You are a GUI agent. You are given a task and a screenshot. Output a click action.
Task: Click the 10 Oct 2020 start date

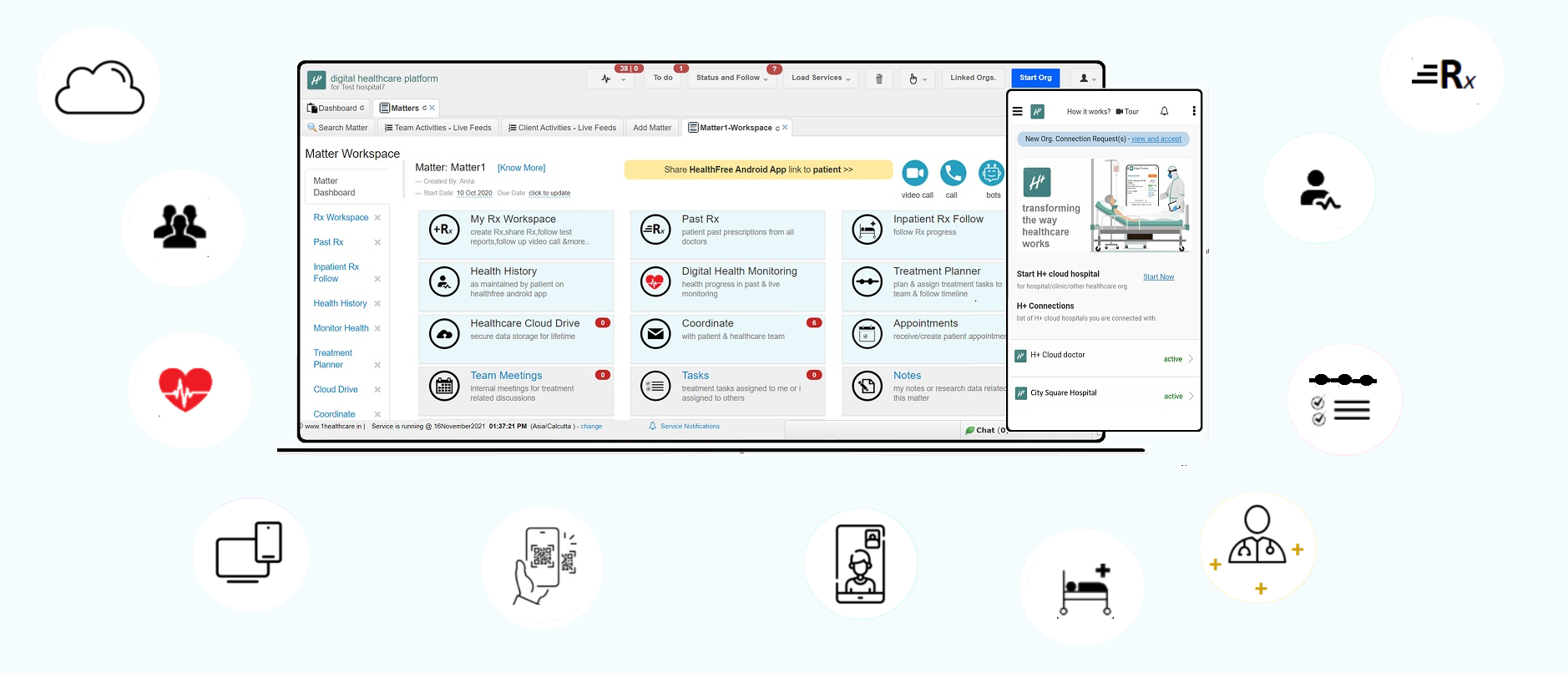pos(474,193)
